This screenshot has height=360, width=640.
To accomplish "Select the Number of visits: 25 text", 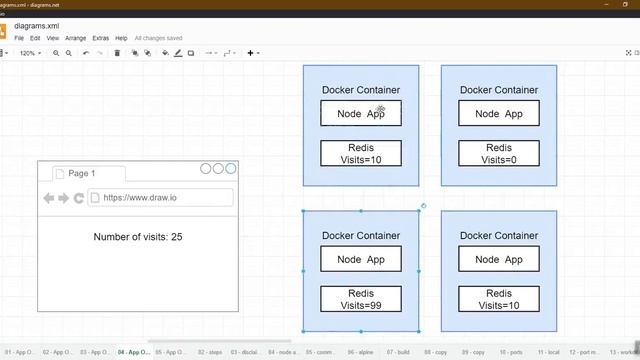I will [x=138, y=237].
